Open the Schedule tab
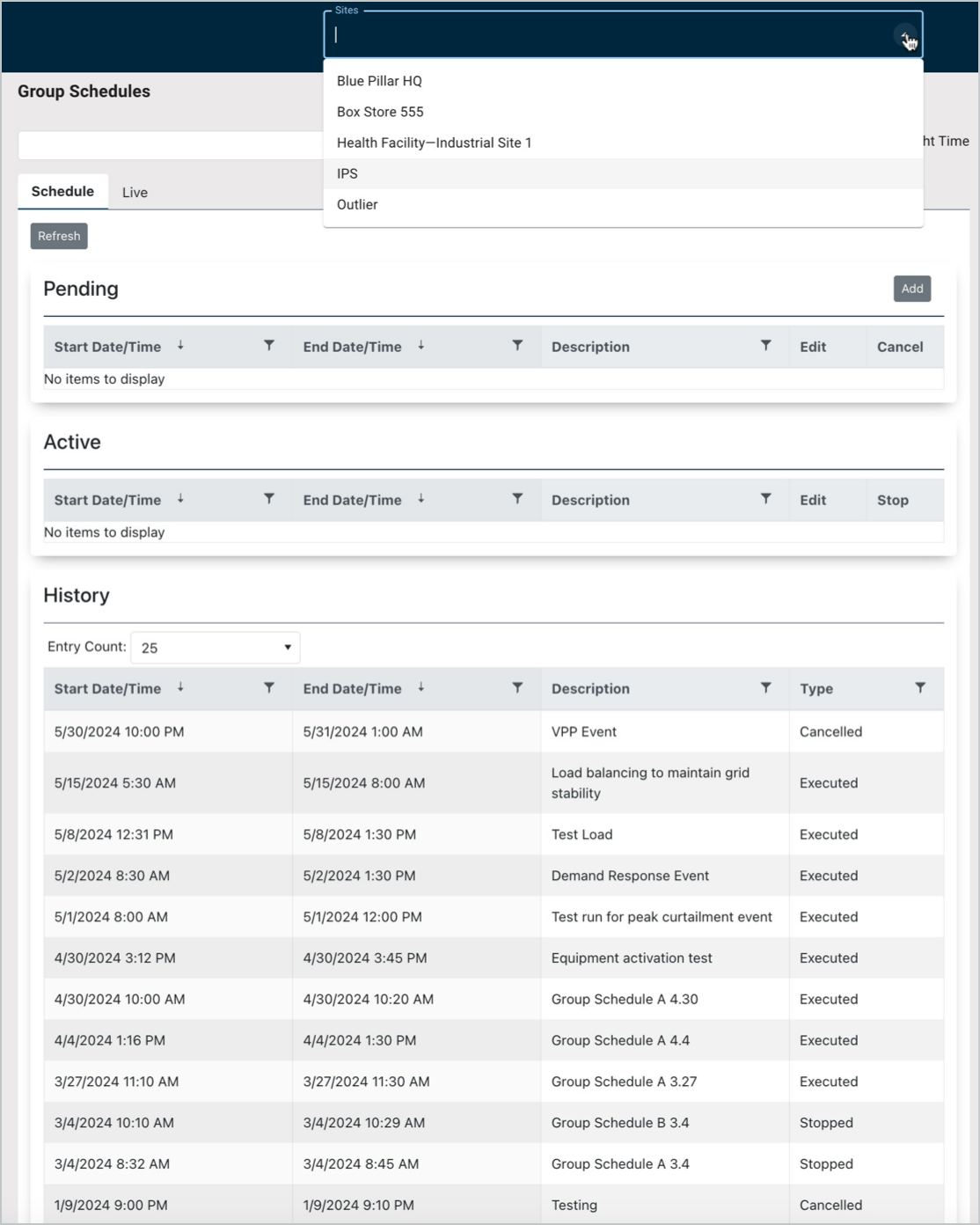980x1225 pixels. (x=62, y=191)
